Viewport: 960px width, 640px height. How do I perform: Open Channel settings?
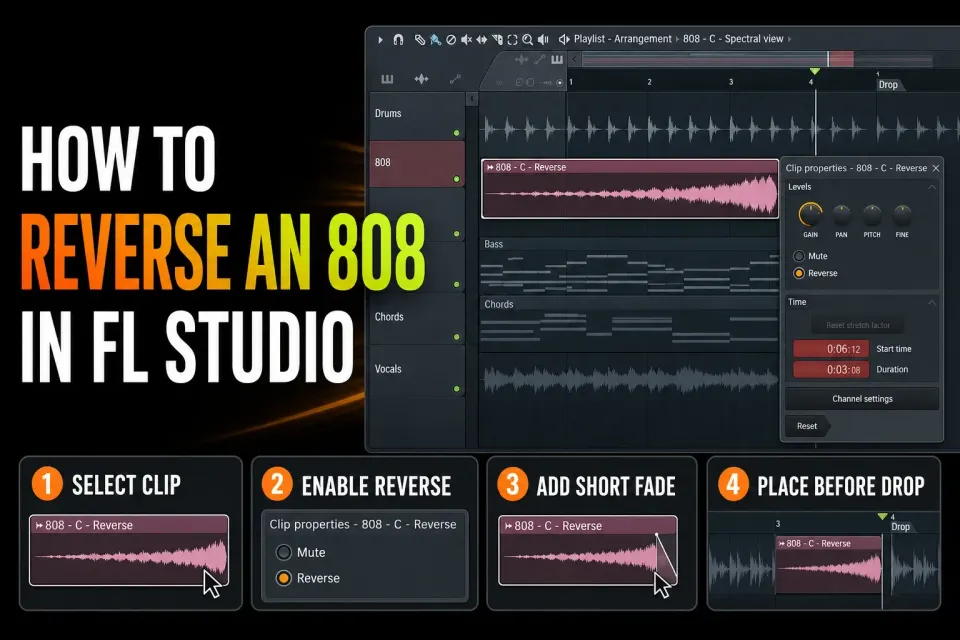[x=862, y=399]
